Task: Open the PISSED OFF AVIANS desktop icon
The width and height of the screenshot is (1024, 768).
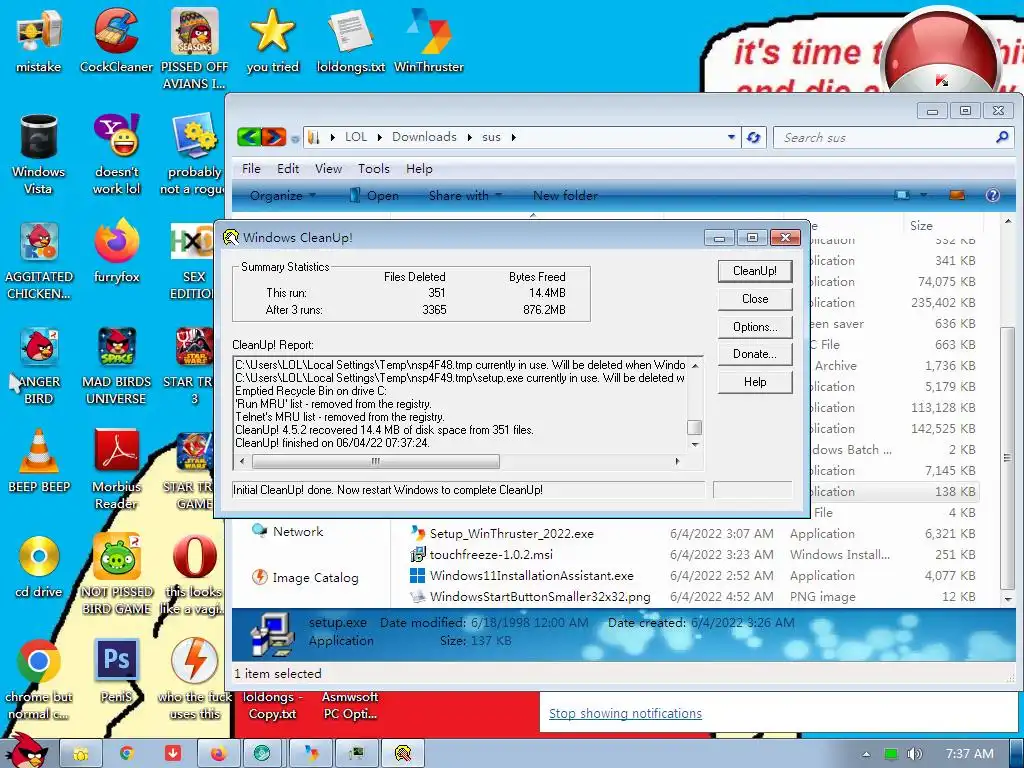Action: click(194, 49)
